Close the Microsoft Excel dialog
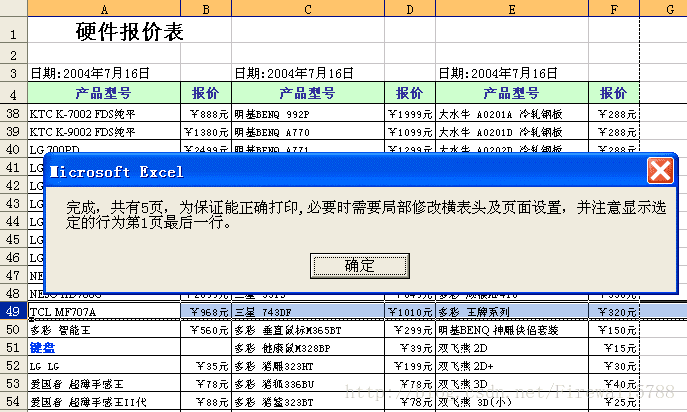The height and width of the screenshot is (412, 687). pos(660,171)
